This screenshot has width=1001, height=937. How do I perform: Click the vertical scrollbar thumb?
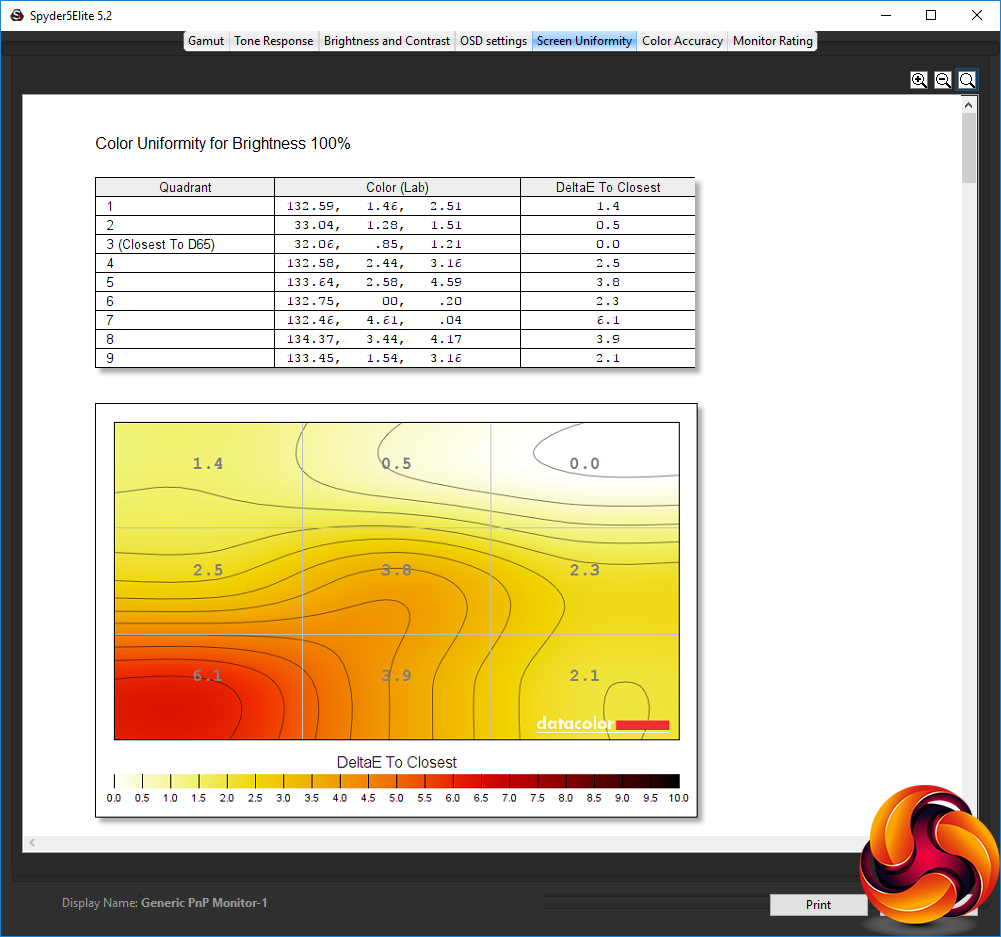968,147
